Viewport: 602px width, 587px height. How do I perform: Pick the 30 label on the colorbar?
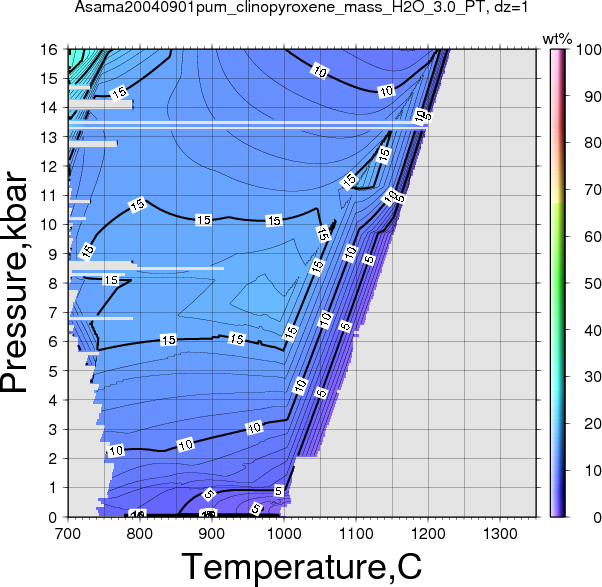tap(592, 377)
